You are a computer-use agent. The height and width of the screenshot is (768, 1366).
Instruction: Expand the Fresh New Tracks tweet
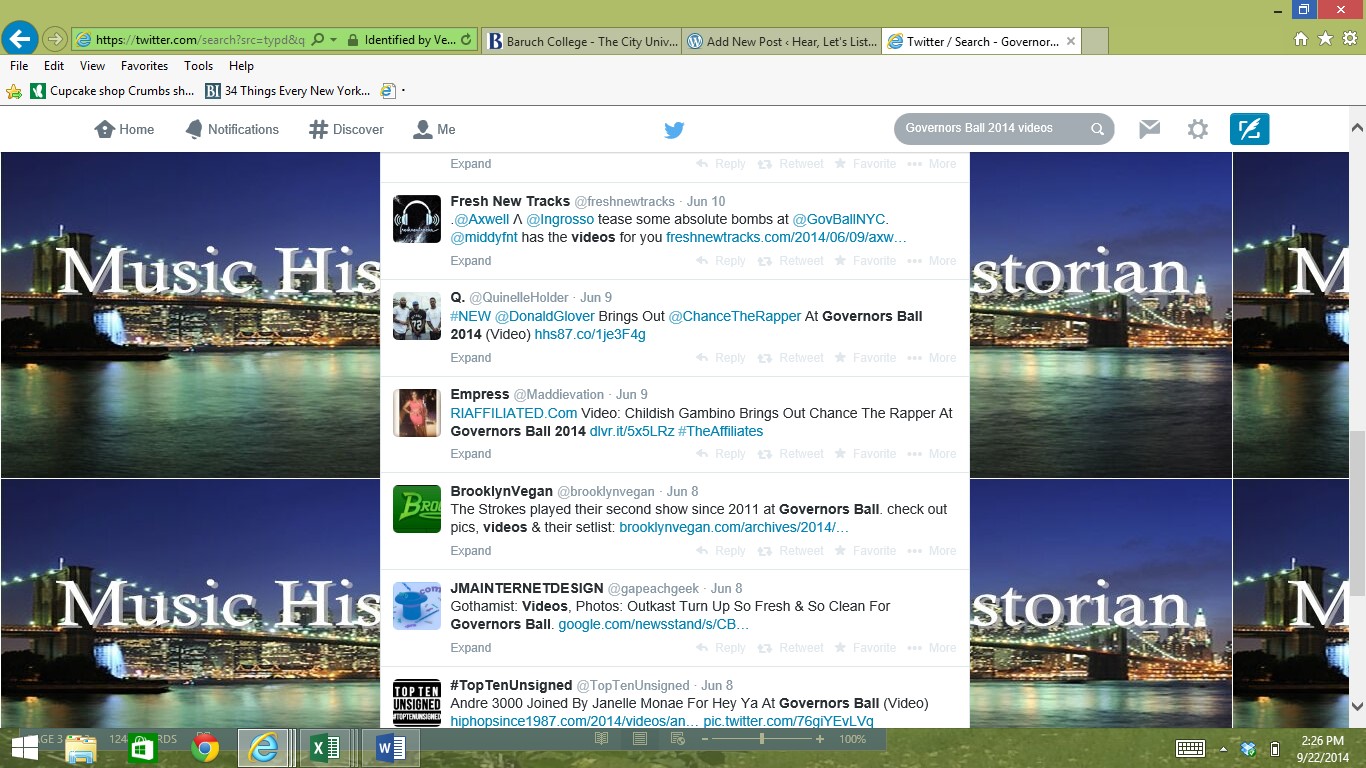[470, 261]
